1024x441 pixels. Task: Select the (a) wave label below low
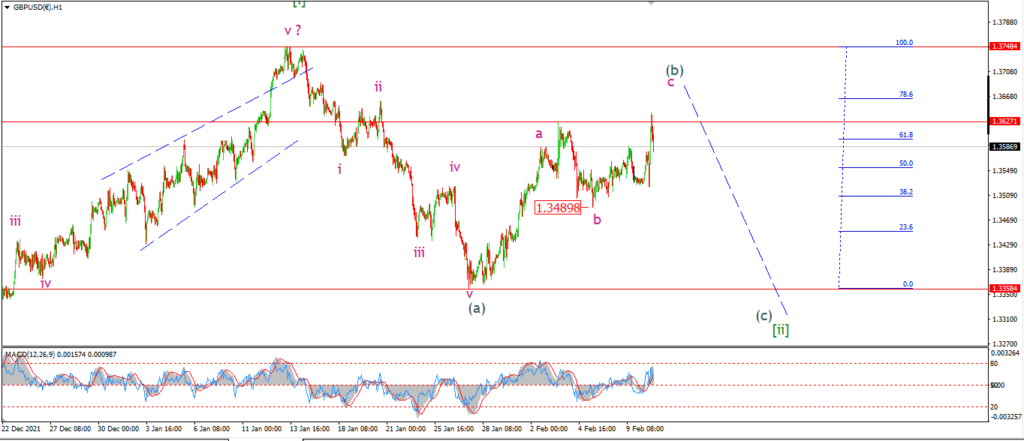pos(477,308)
